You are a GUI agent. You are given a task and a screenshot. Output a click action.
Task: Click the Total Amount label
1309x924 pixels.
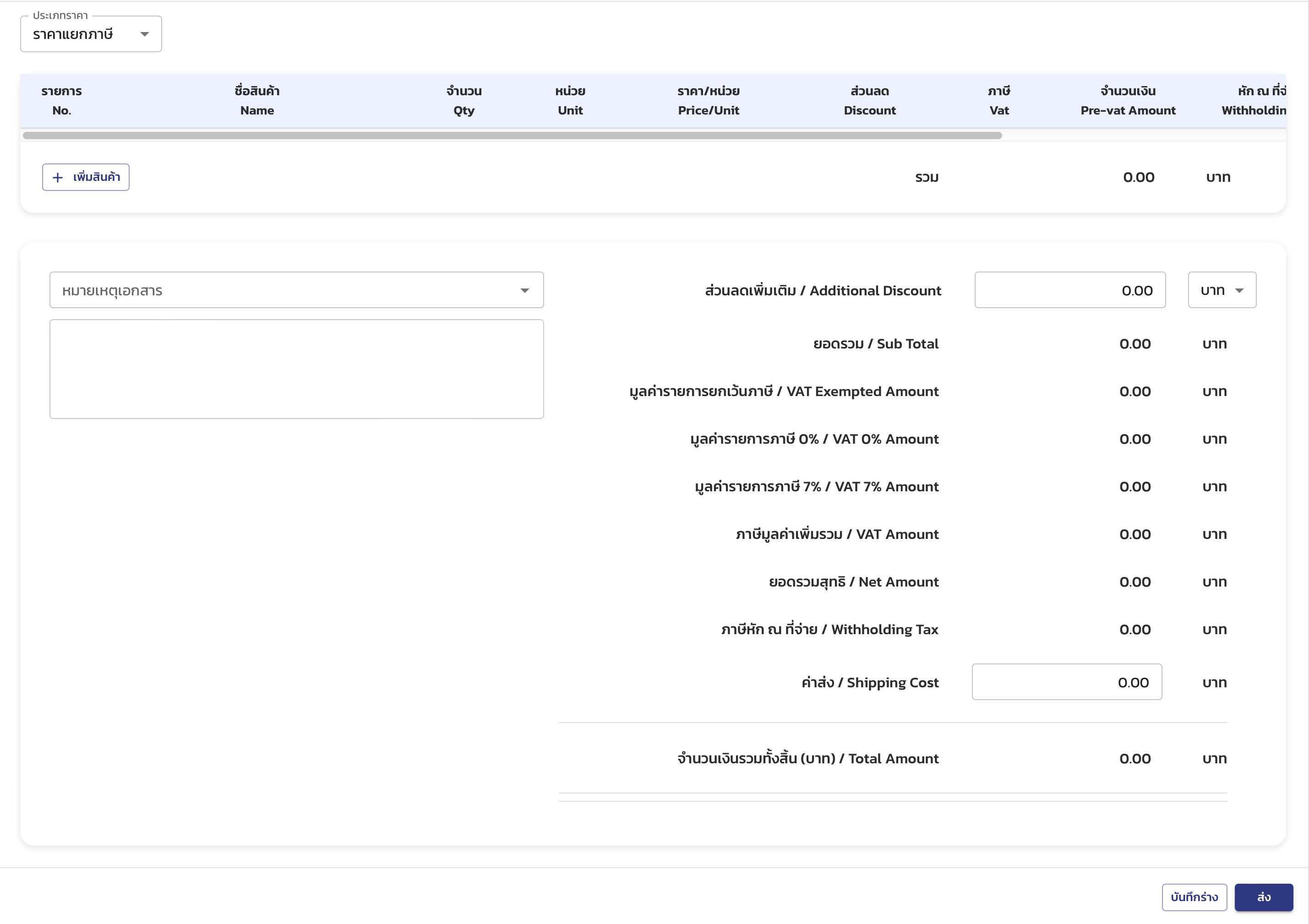pyautogui.click(x=808, y=759)
